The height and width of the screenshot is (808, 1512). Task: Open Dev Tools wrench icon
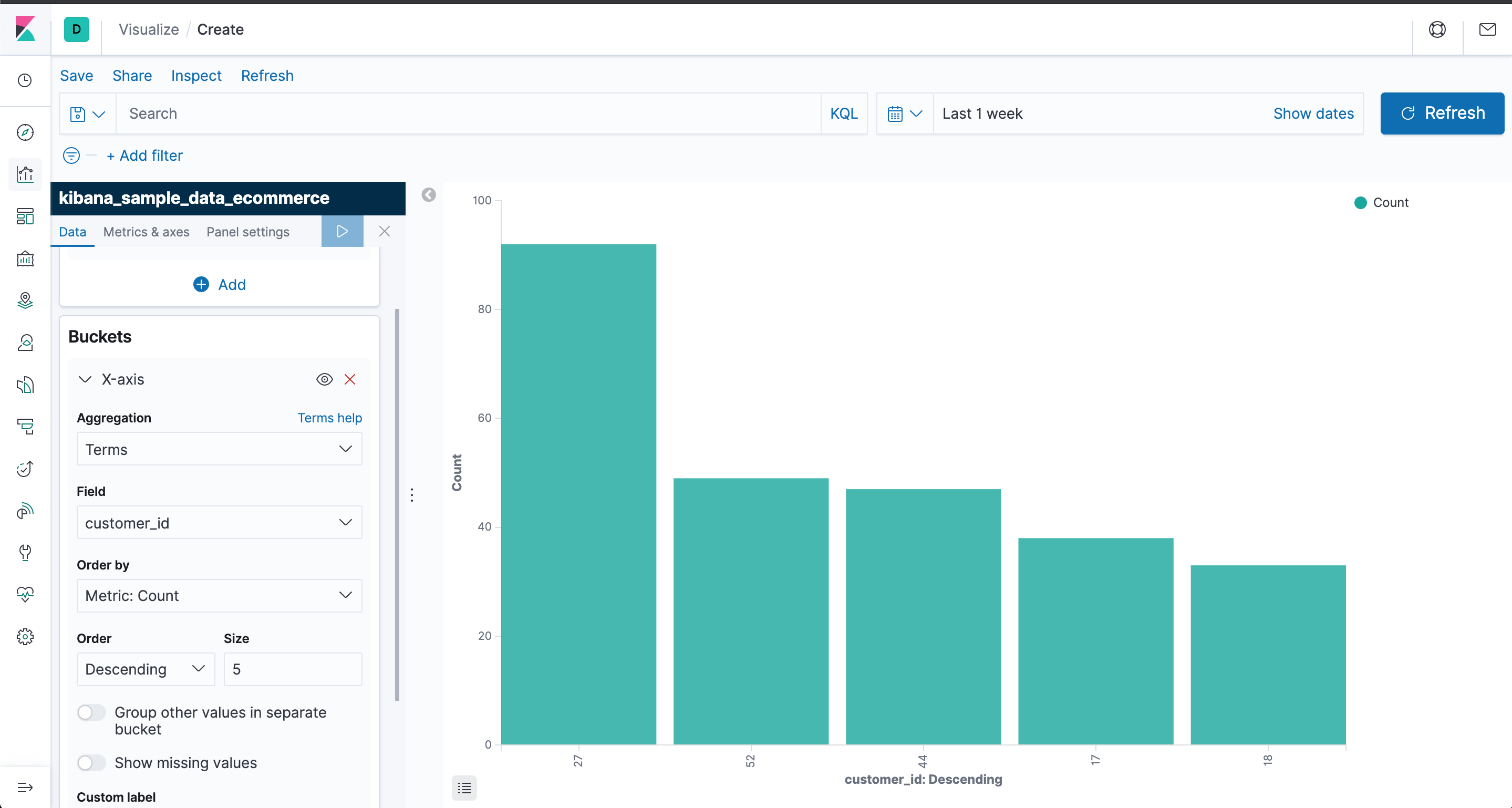pos(25,552)
